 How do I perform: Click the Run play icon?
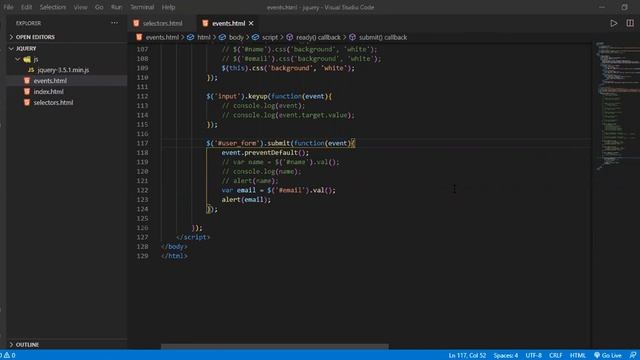click(613, 23)
